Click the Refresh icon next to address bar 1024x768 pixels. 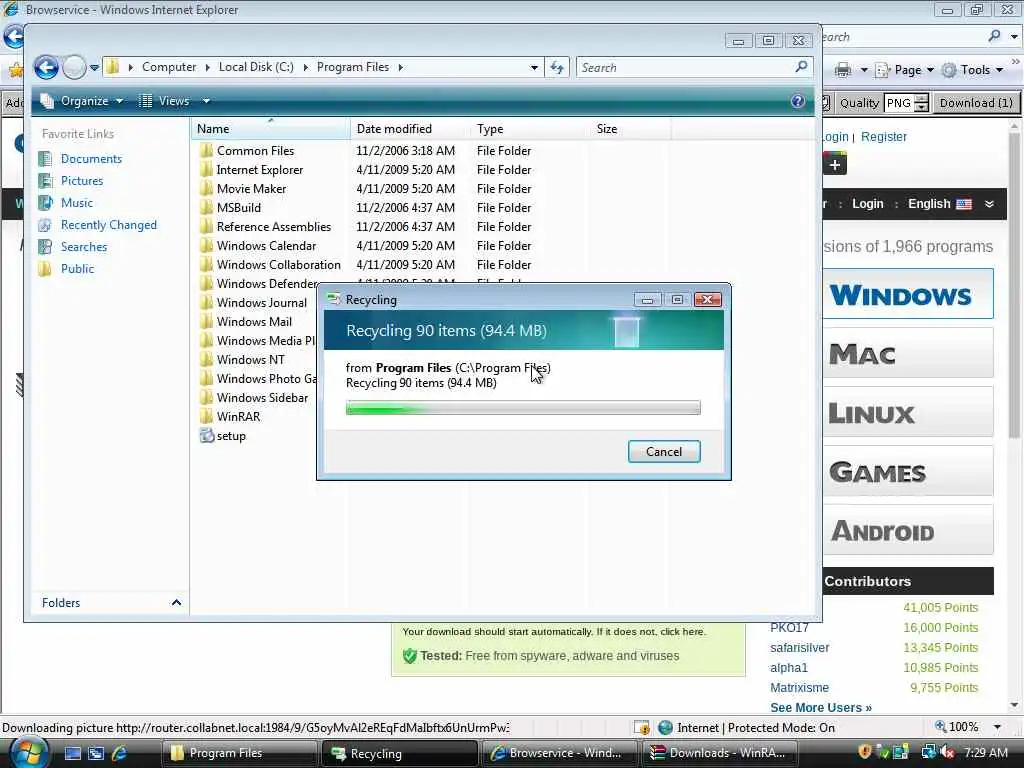pos(557,67)
